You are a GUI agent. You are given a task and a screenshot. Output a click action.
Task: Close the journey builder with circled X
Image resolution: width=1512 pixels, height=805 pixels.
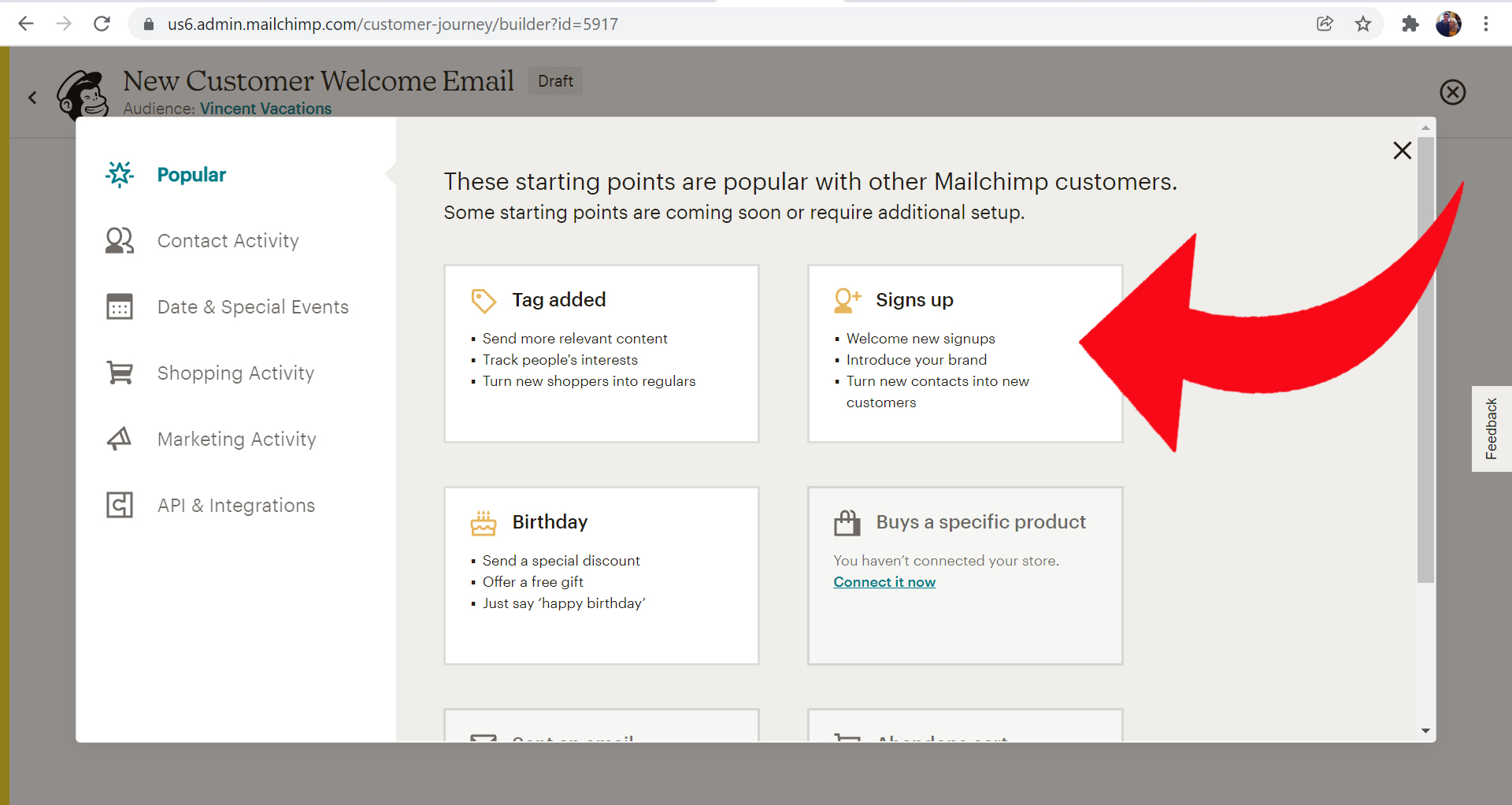tap(1453, 92)
